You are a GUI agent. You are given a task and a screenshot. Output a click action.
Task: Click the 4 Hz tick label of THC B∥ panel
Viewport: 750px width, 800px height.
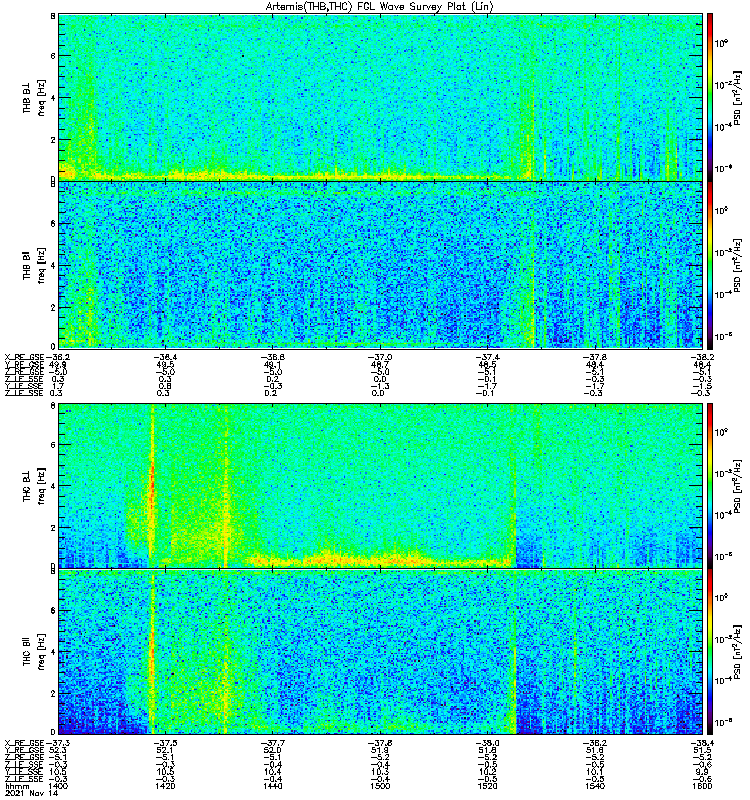(53, 652)
